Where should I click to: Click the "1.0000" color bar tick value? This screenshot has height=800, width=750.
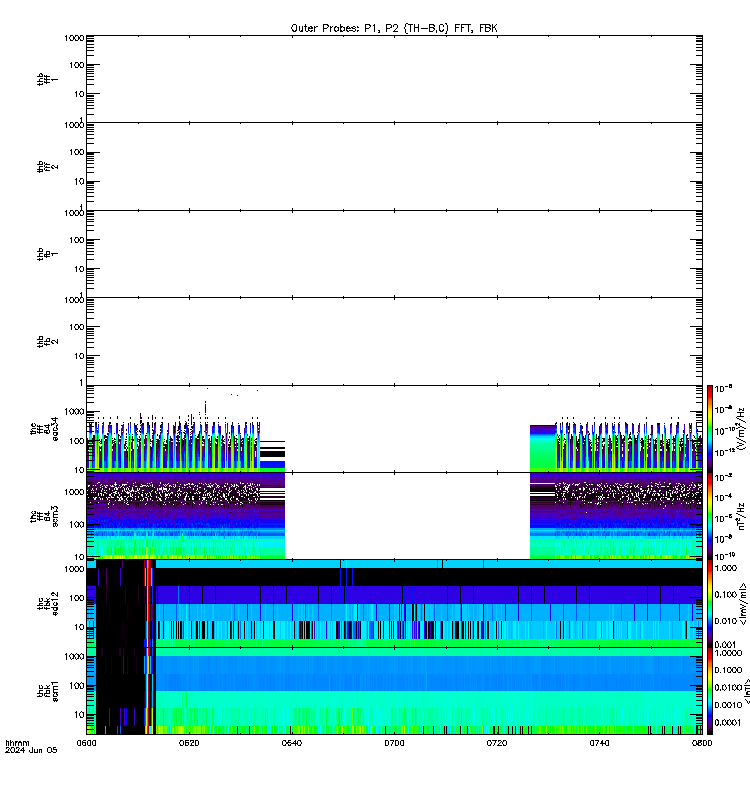click(728, 653)
